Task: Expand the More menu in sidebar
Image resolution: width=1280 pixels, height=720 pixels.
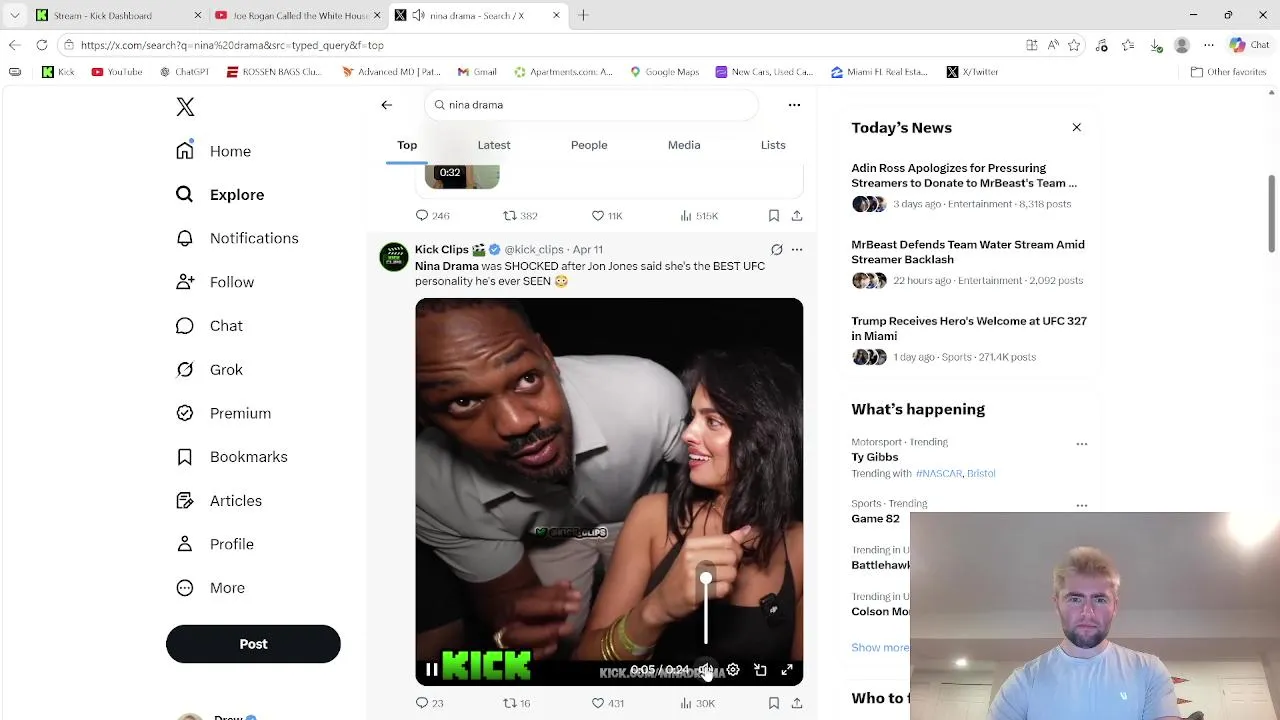Action: coord(210,588)
